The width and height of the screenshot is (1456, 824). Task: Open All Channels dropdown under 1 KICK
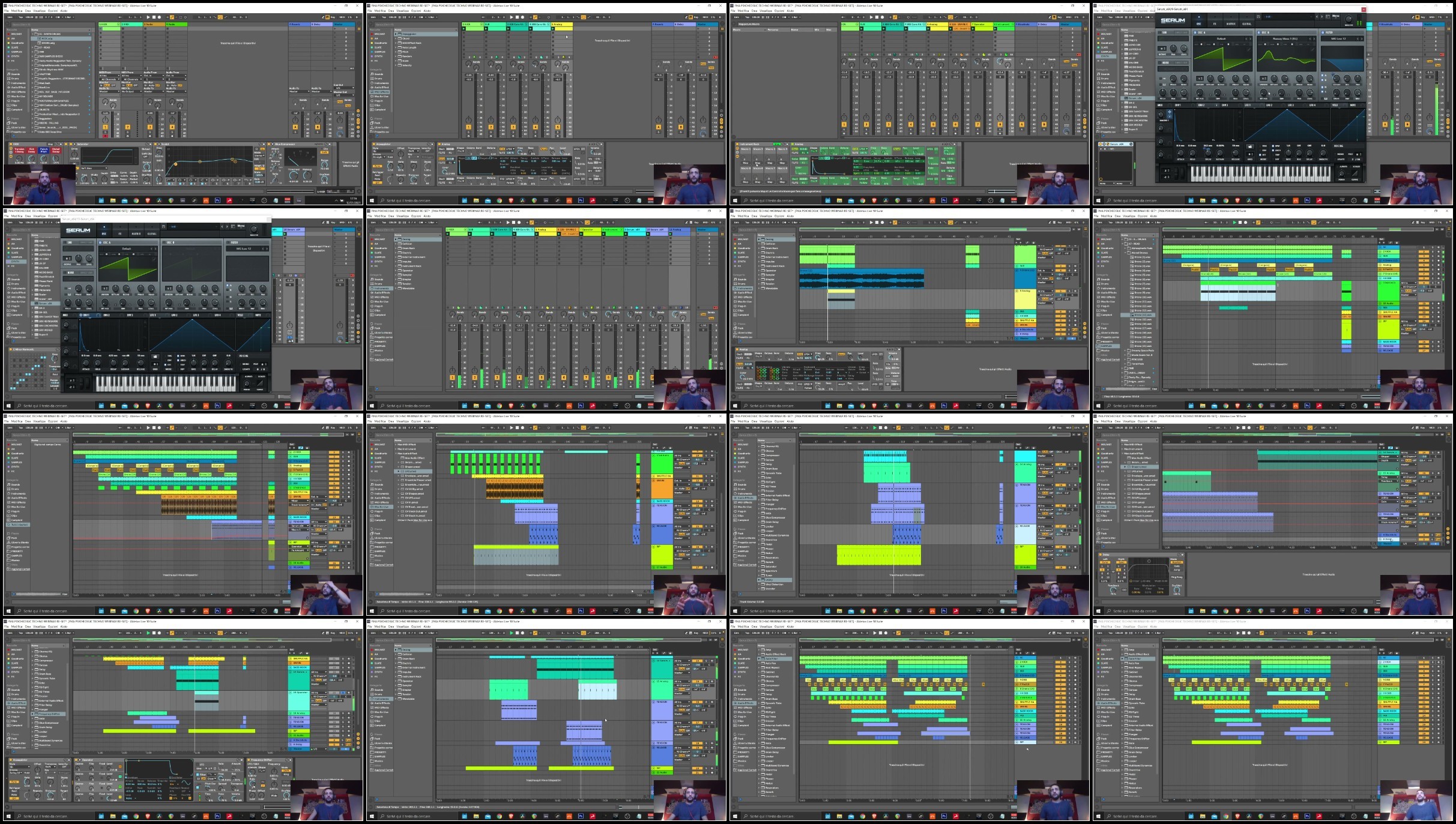(109, 79)
